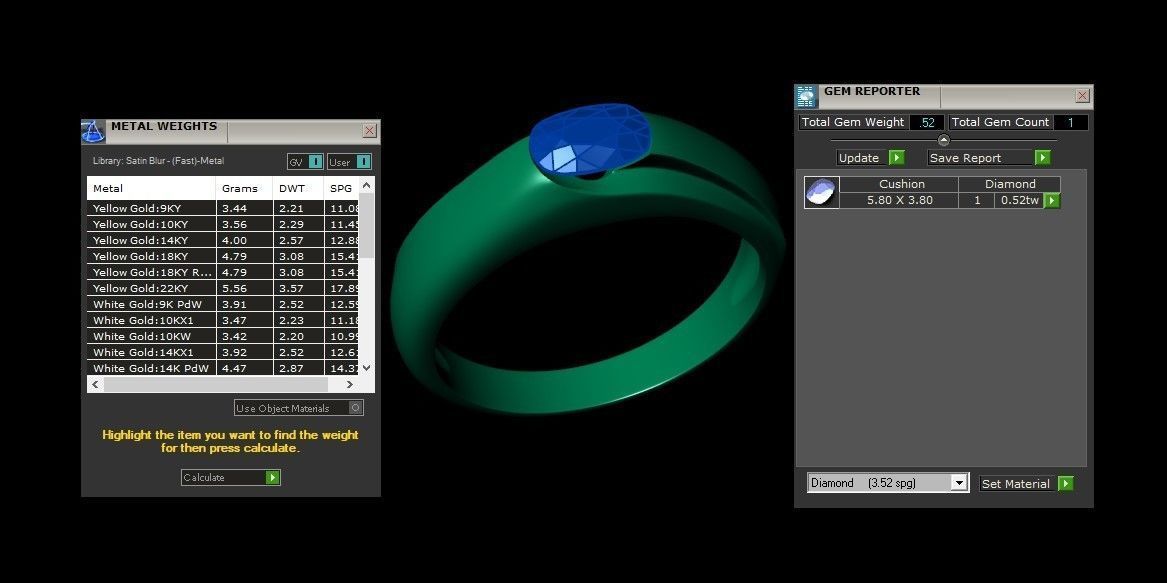This screenshot has height=583, width=1167.
Task: Click the green arrow beside Save Report
Action: click(x=1043, y=158)
